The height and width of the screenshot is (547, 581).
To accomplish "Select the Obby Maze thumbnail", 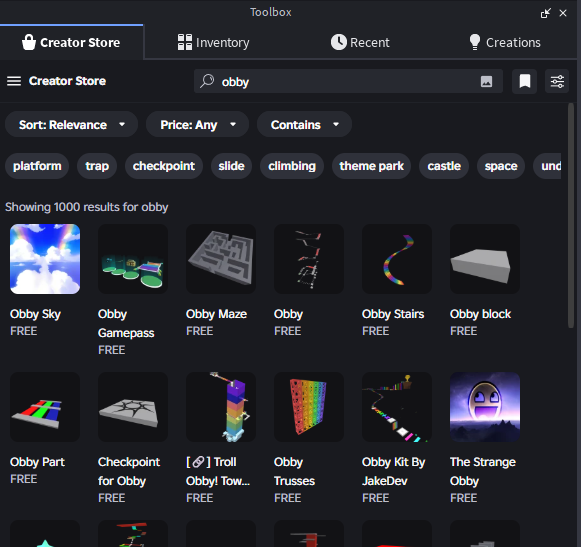I will (221, 259).
